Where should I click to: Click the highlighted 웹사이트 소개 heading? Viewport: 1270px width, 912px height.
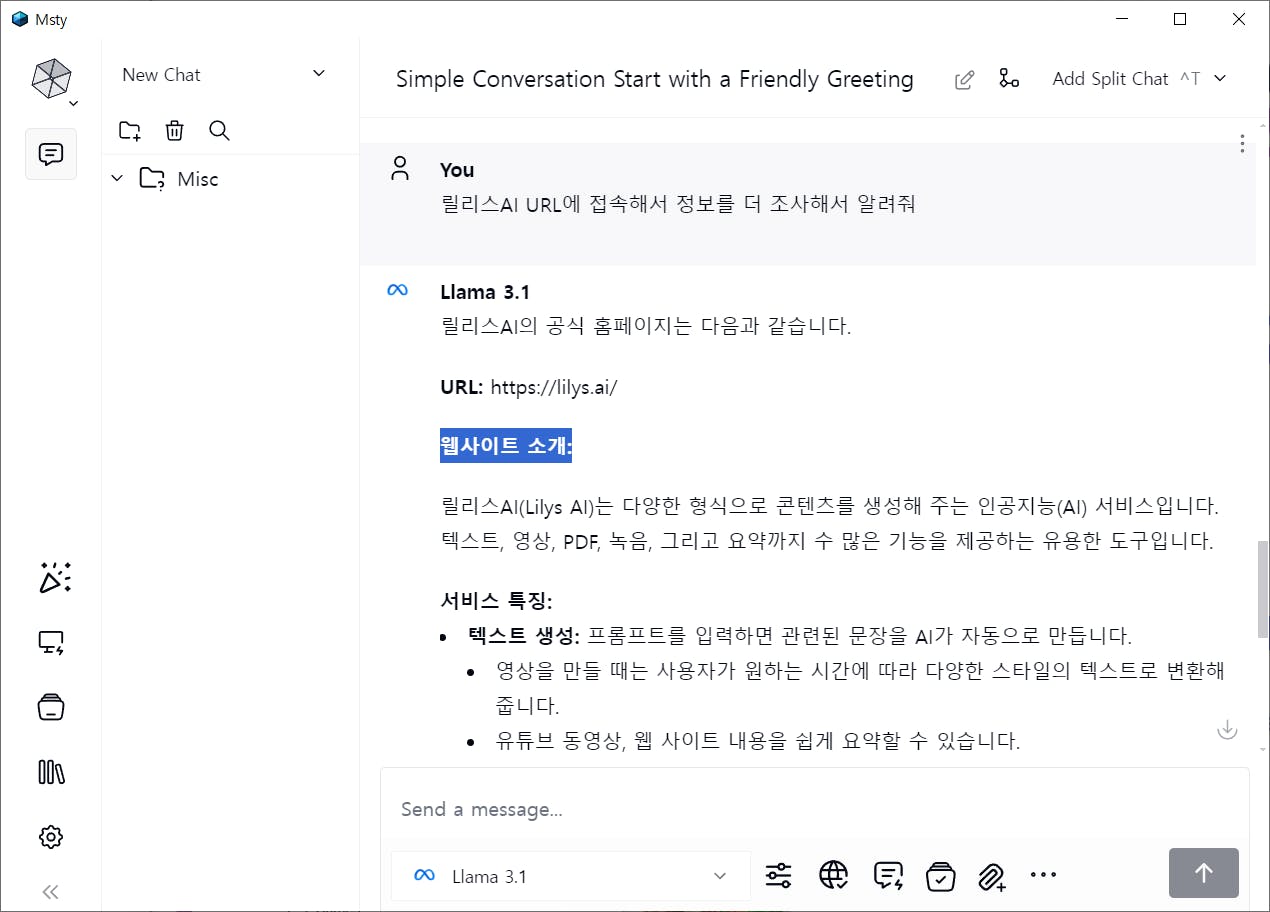[x=506, y=446]
